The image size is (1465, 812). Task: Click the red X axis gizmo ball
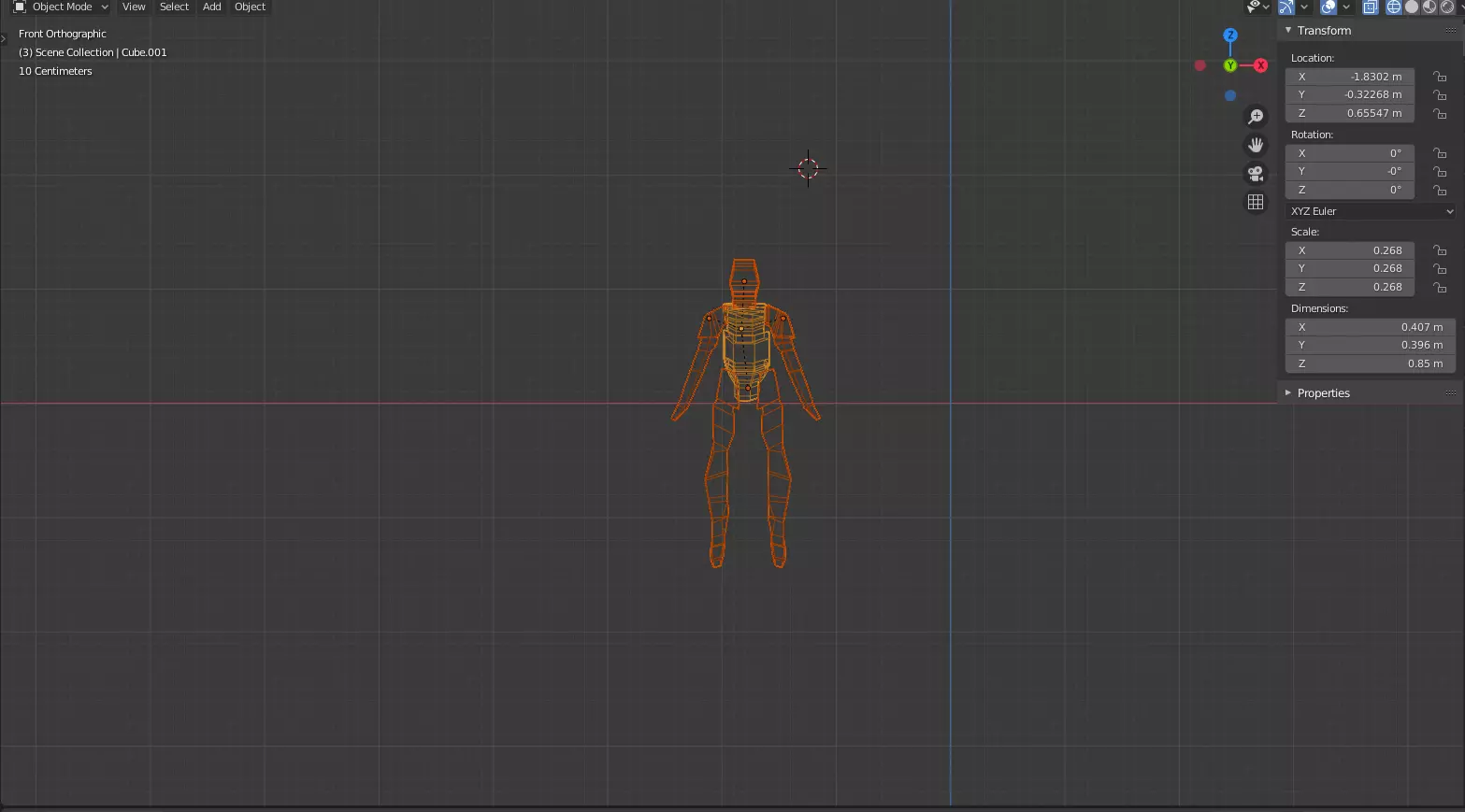click(x=1261, y=65)
